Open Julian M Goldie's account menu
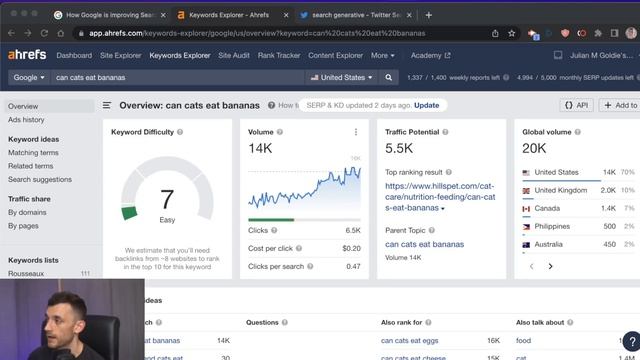The image size is (640, 360). tap(602, 55)
